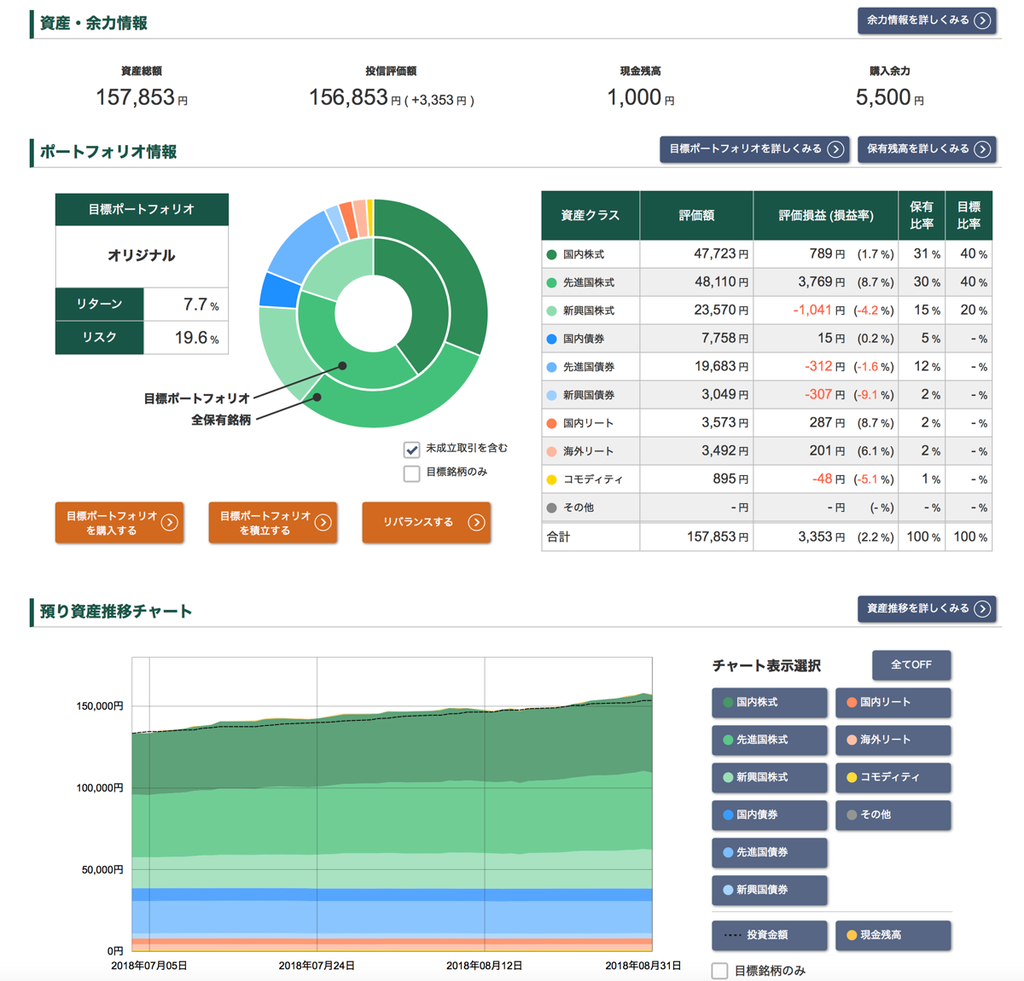Toggle 投資金額 dashed line display
The height and width of the screenshot is (981, 1024).
coord(769,936)
